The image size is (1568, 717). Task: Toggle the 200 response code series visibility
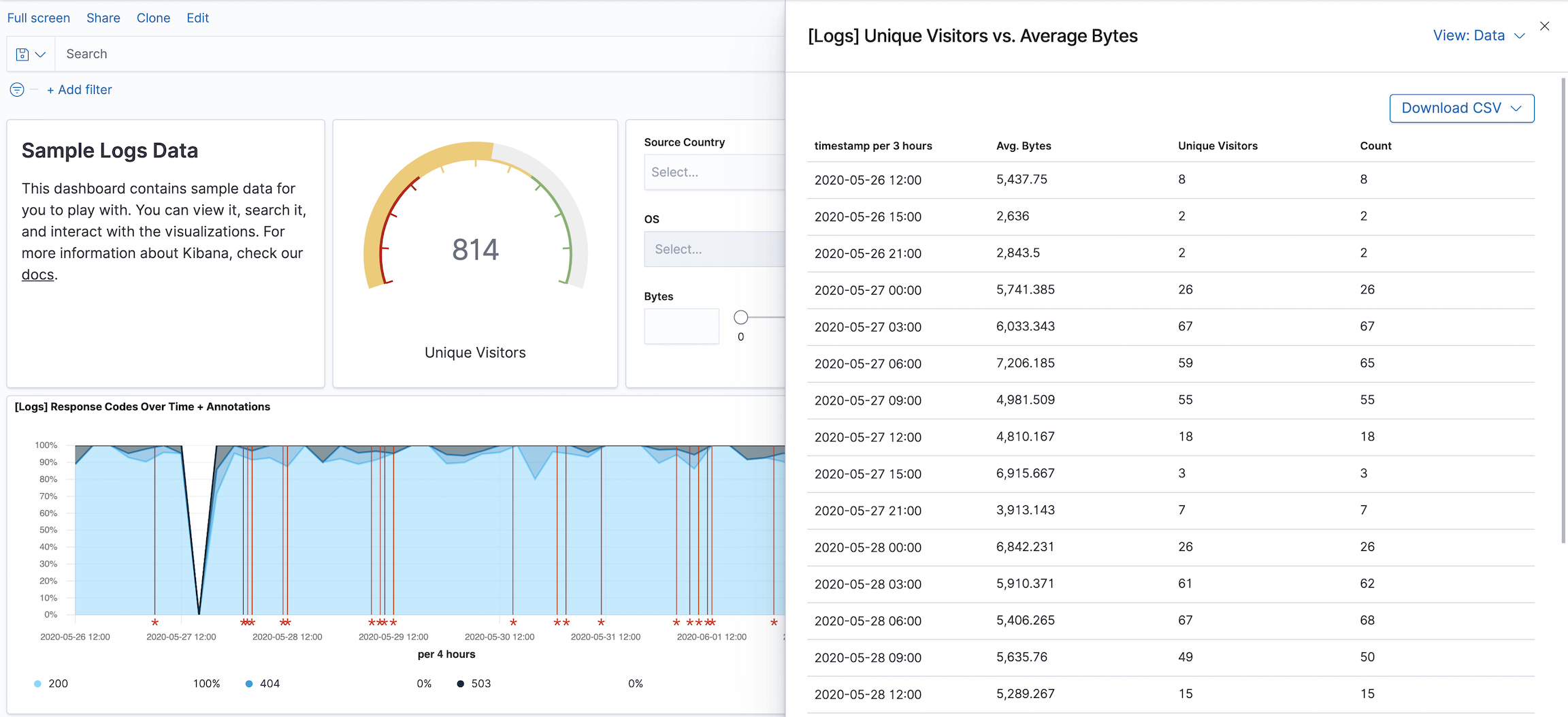tap(58, 683)
